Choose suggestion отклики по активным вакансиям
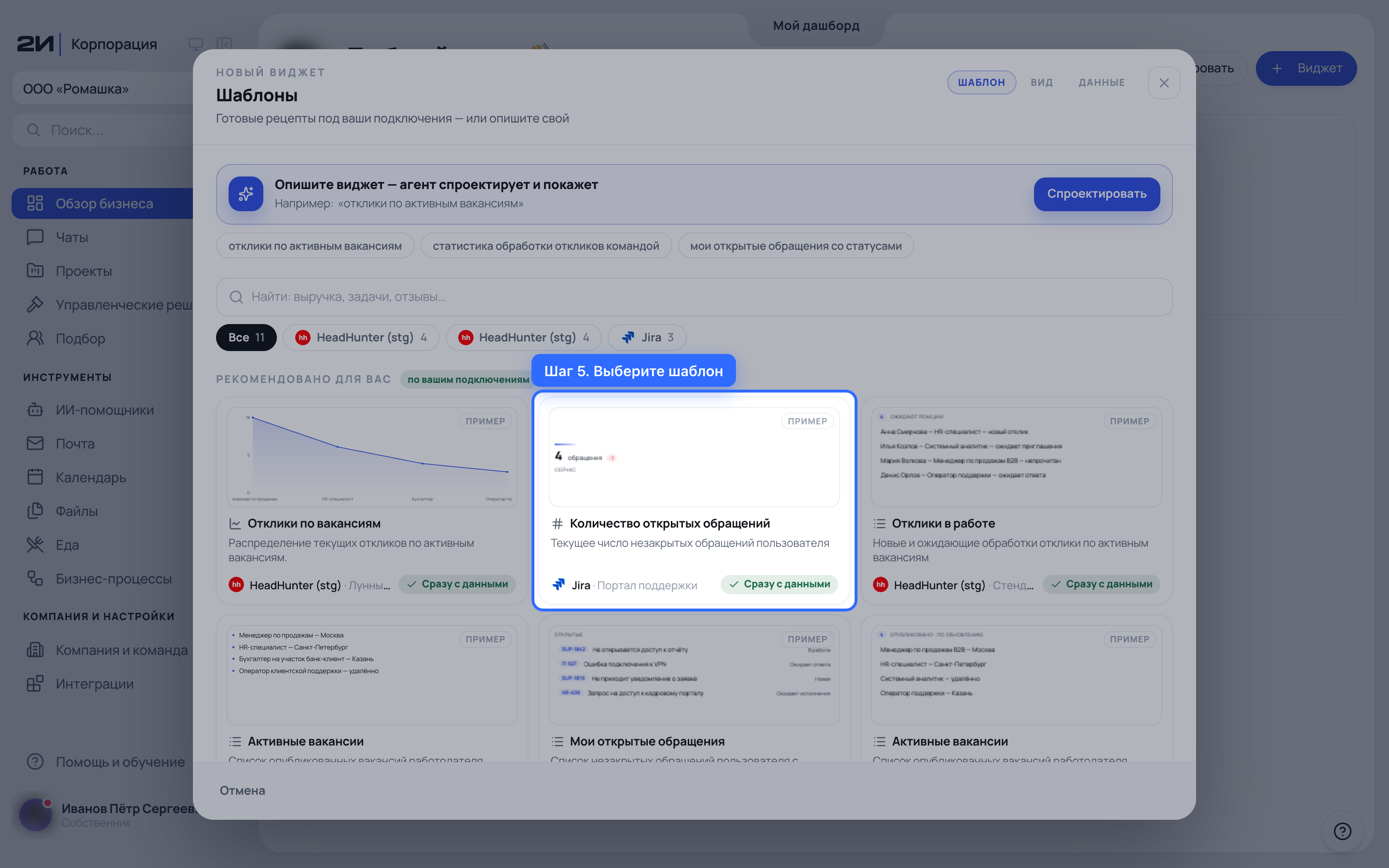 pyautogui.click(x=315, y=246)
